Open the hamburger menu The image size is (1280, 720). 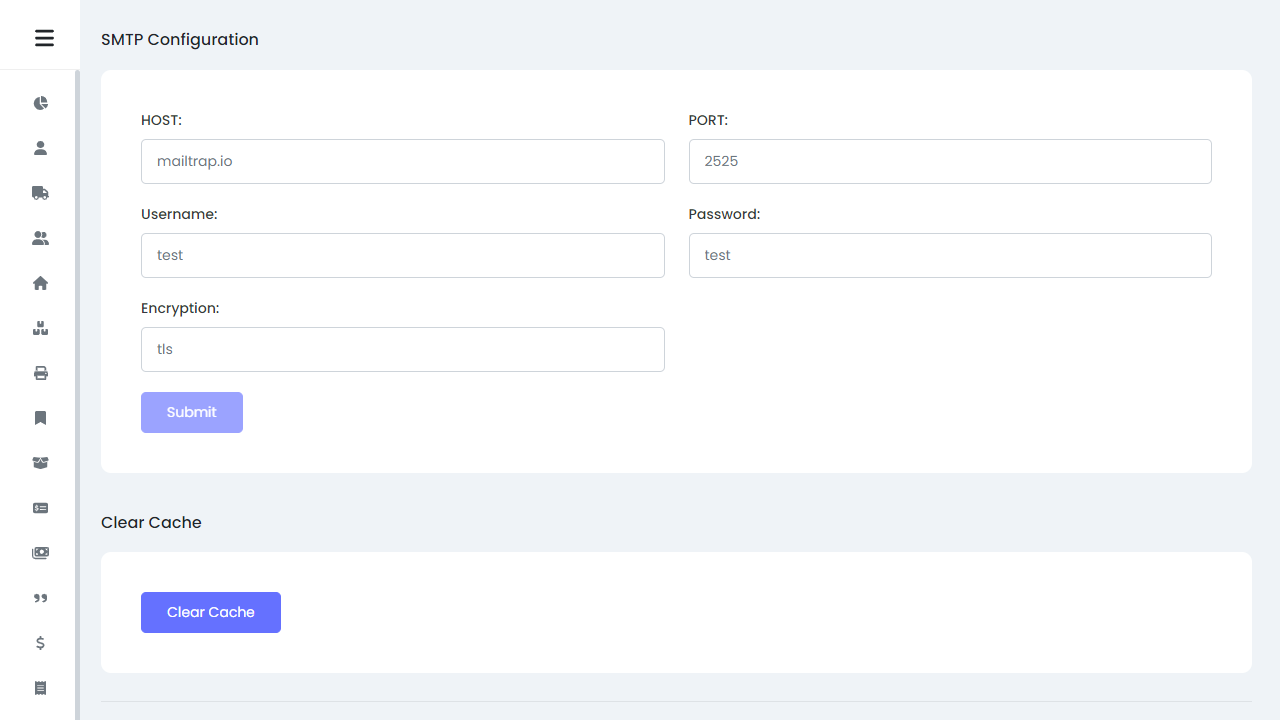(44, 38)
